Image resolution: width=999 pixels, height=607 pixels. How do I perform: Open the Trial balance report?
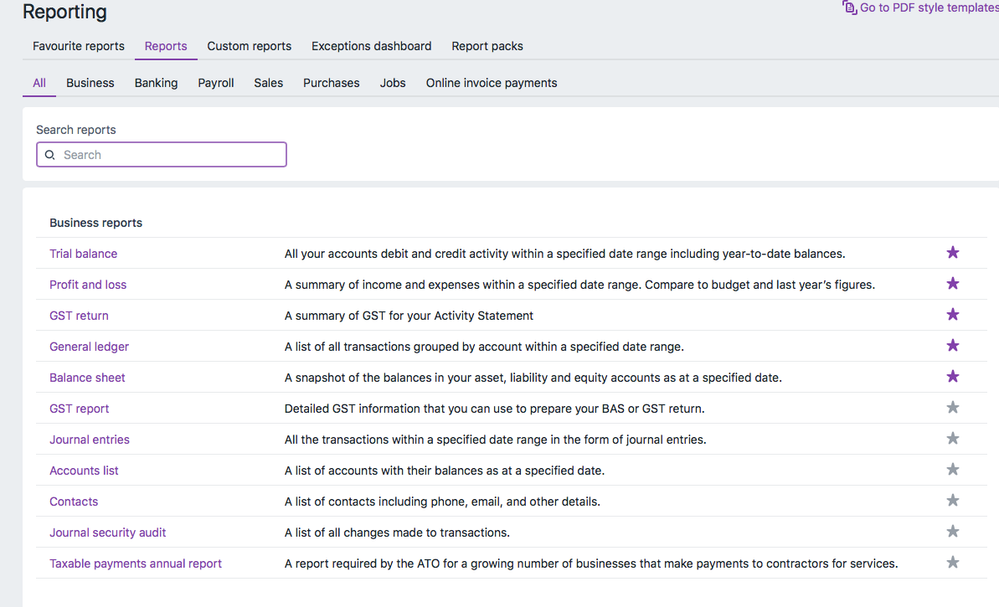click(x=83, y=254)
